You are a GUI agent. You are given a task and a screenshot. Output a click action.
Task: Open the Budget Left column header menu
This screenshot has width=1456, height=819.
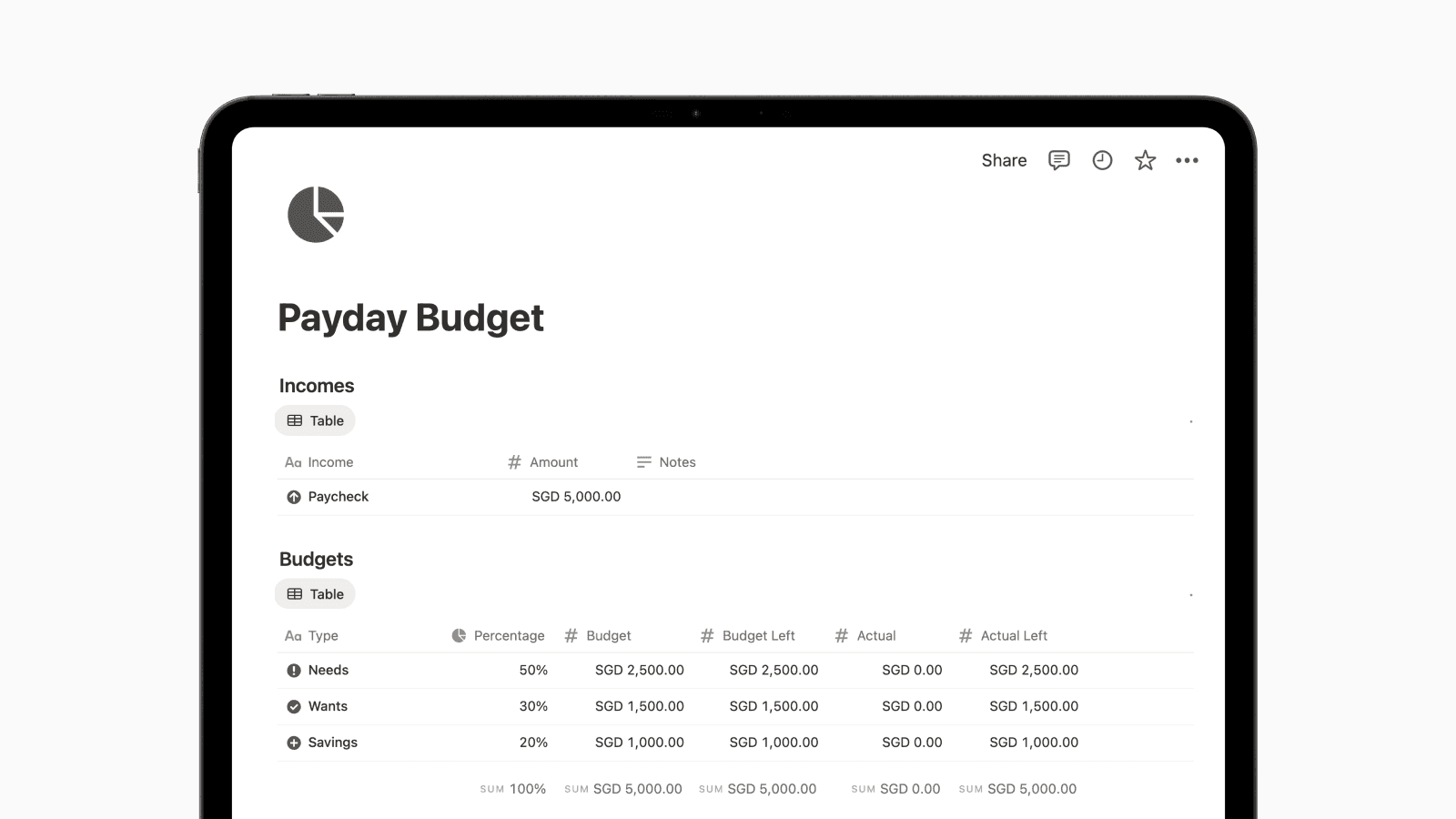coord(747,635)
